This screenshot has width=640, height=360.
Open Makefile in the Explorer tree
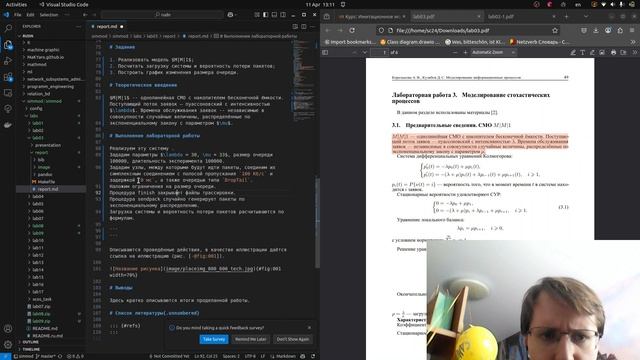(x=46, y=182)
